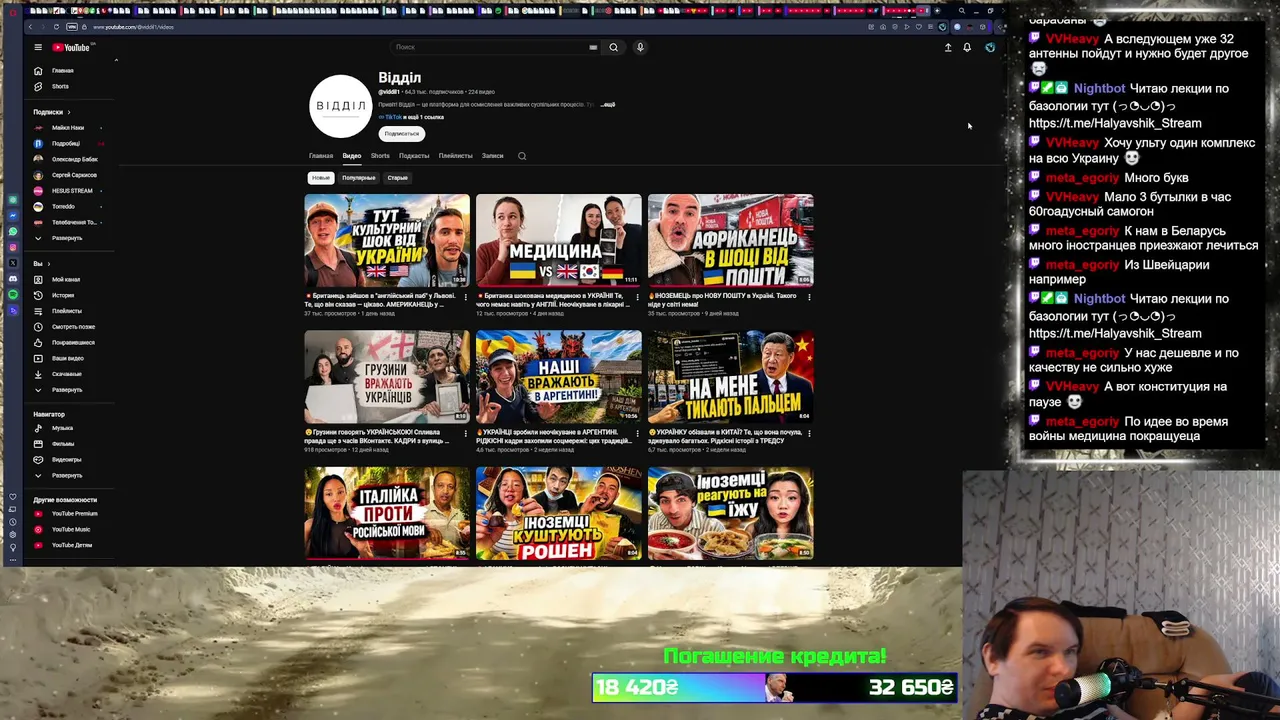Open Ваши видео in sidebar

coord(68,358)
